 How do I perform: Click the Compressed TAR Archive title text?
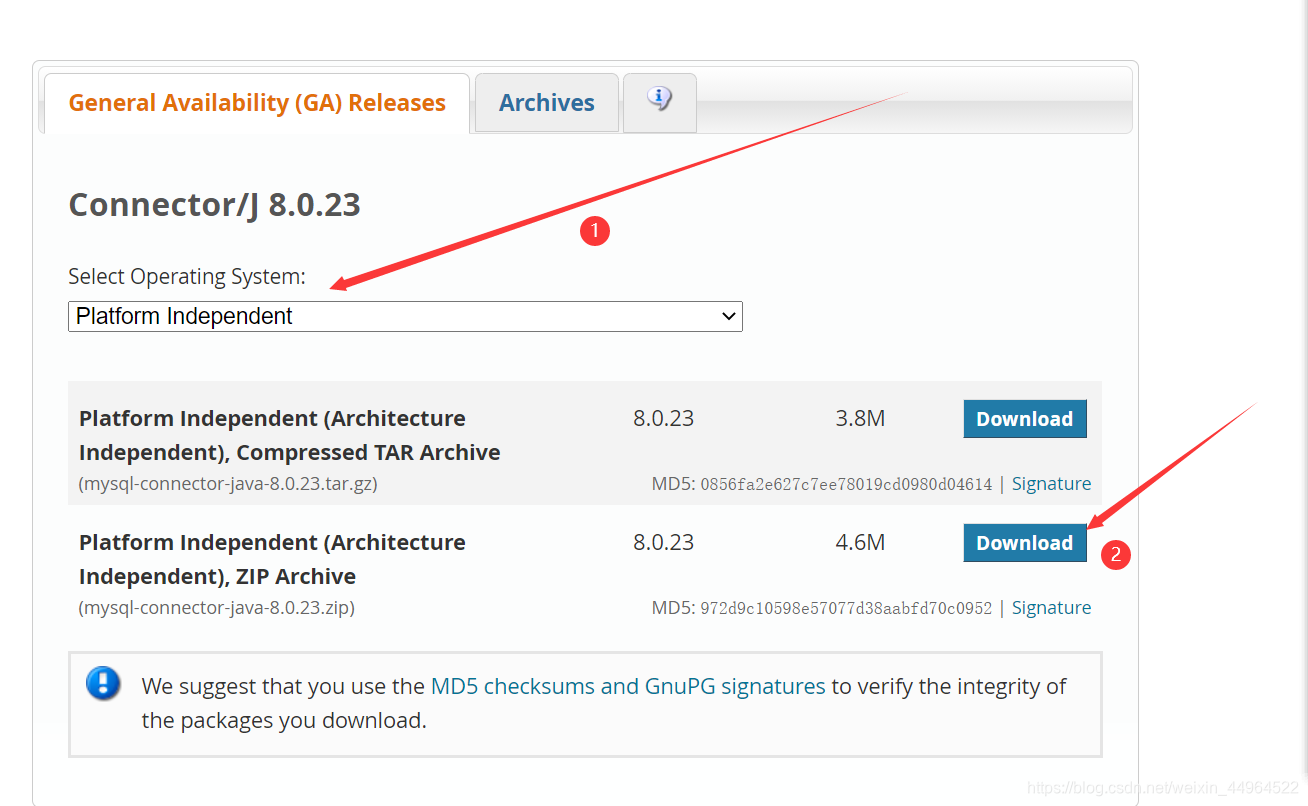tap(290, 435)
